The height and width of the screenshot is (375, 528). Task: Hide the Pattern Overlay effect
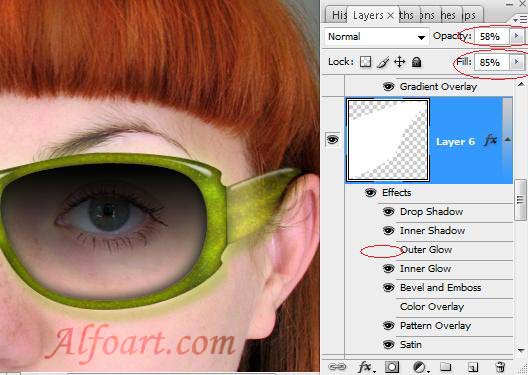tap(388, 326)
